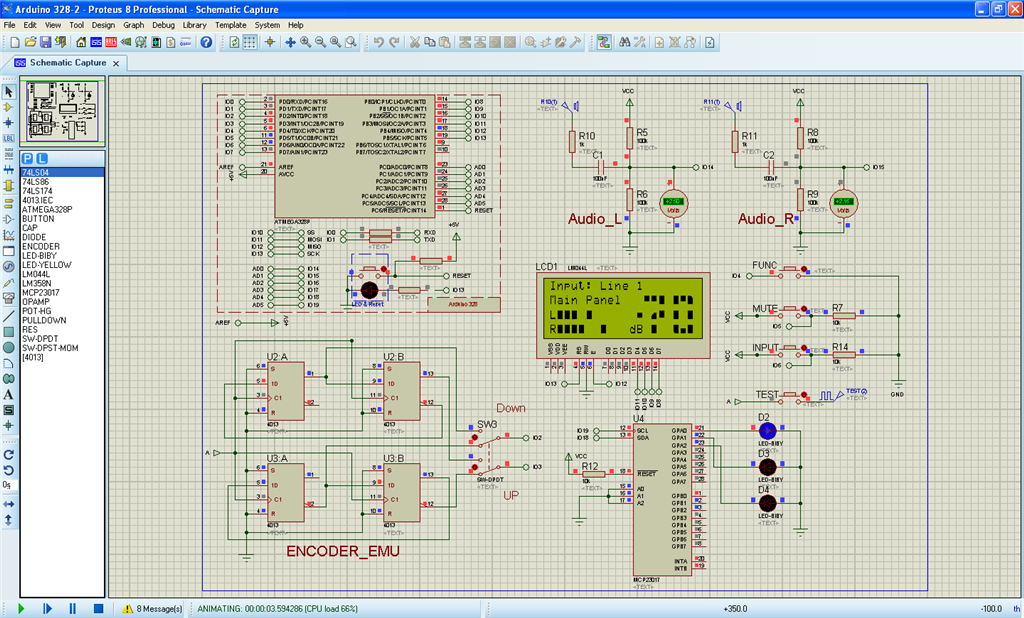Go to Home page icon in toolbar

pyautogui.click(x=81, y=42)
